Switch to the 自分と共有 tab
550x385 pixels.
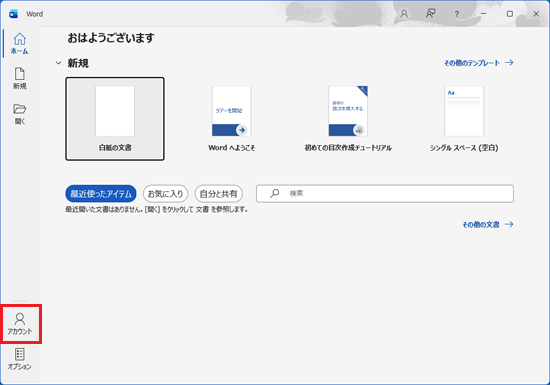pos(219,194)
